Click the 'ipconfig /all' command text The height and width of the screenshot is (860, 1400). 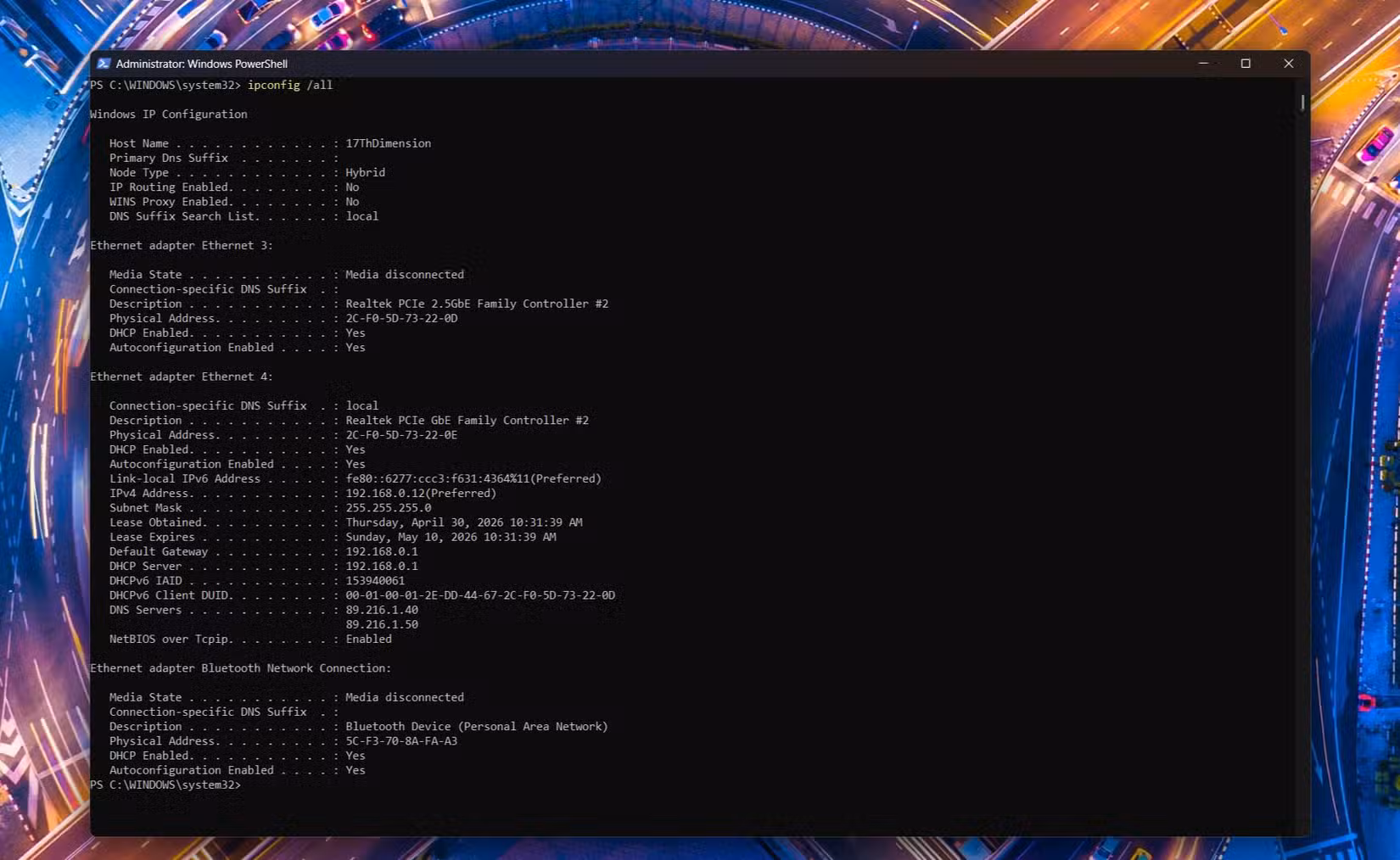click(x=290, y=85)
